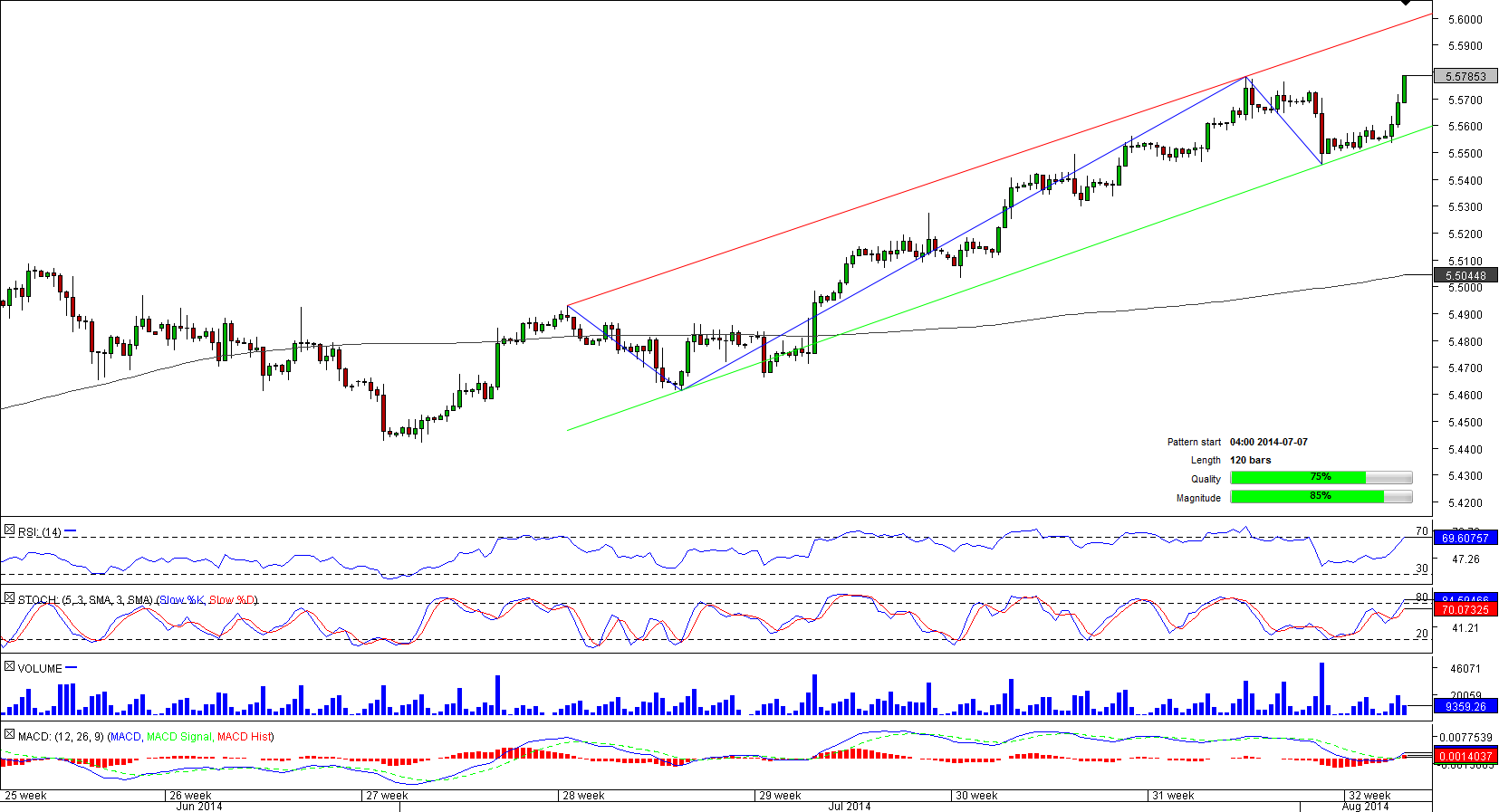Click the stochastic value 70.07325
1499x812 pixels.
click(1465, 610)
